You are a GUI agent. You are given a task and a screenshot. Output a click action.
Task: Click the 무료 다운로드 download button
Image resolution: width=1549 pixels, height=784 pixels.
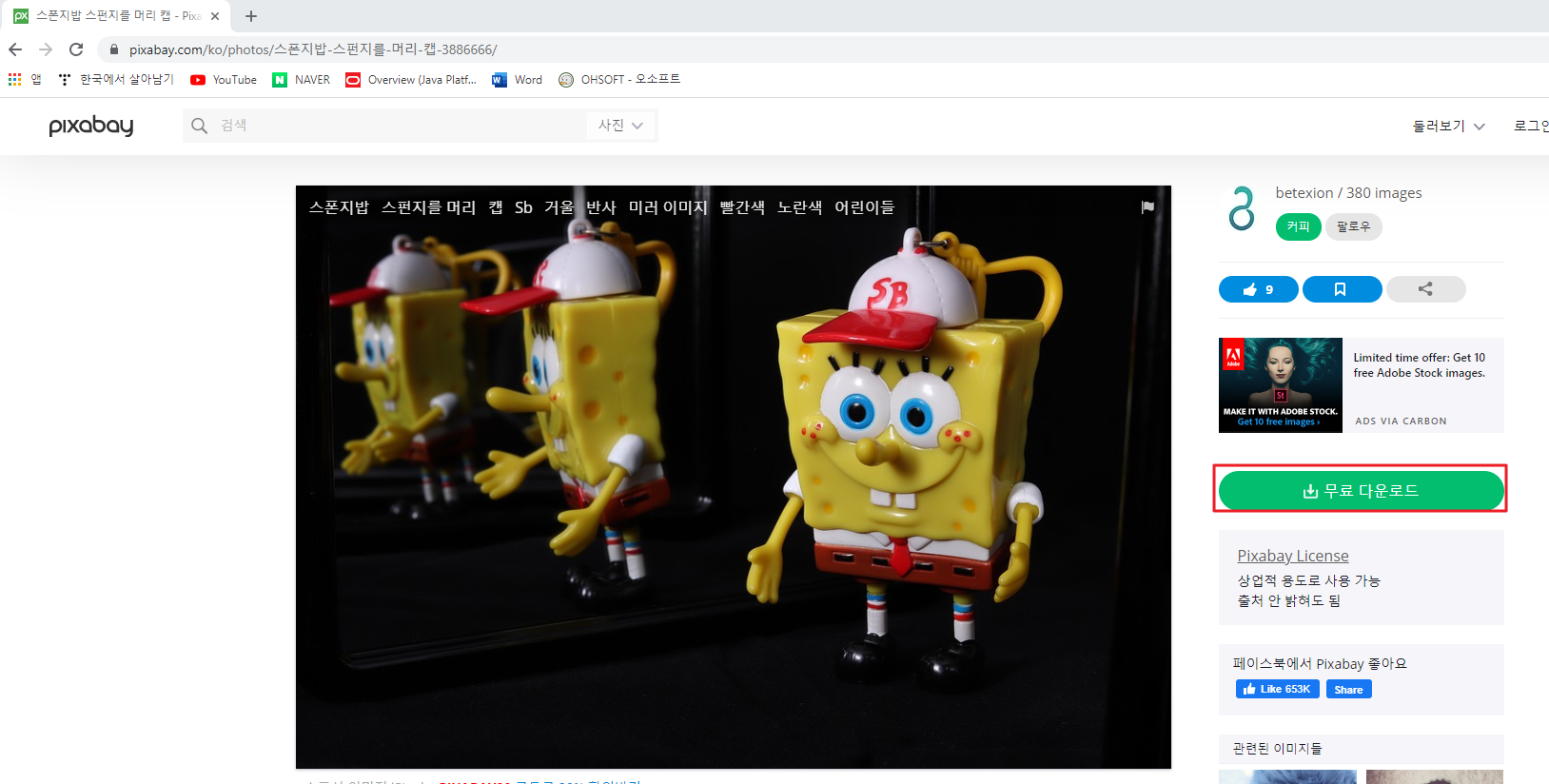tap(1361, 491)
